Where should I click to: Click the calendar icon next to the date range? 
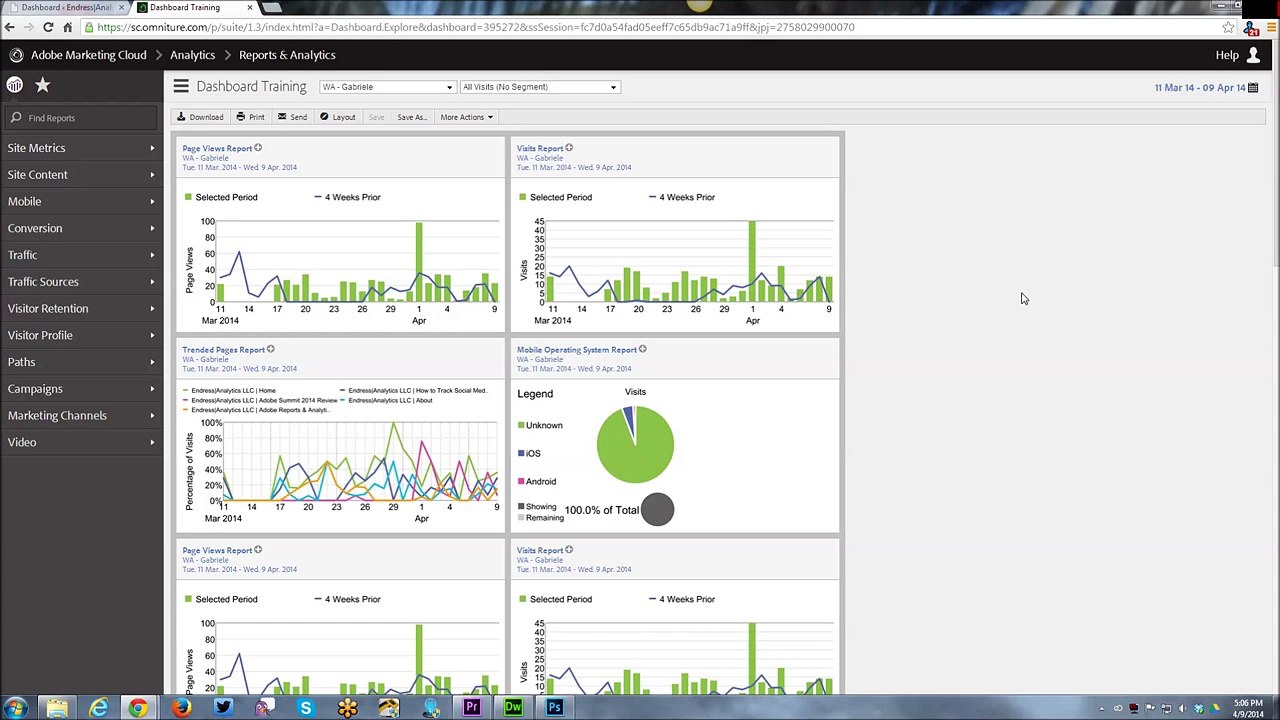click(1253, 87)
